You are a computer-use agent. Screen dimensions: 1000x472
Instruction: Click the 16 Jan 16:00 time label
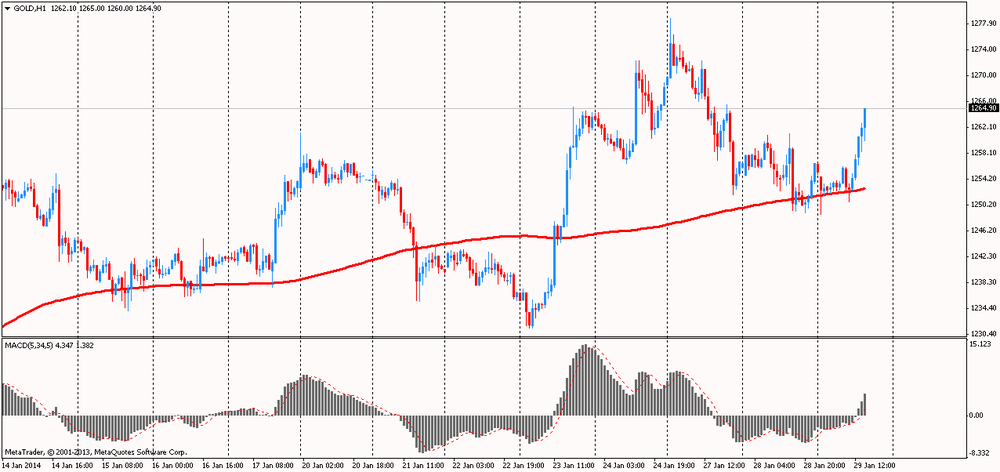coord(223,465)
